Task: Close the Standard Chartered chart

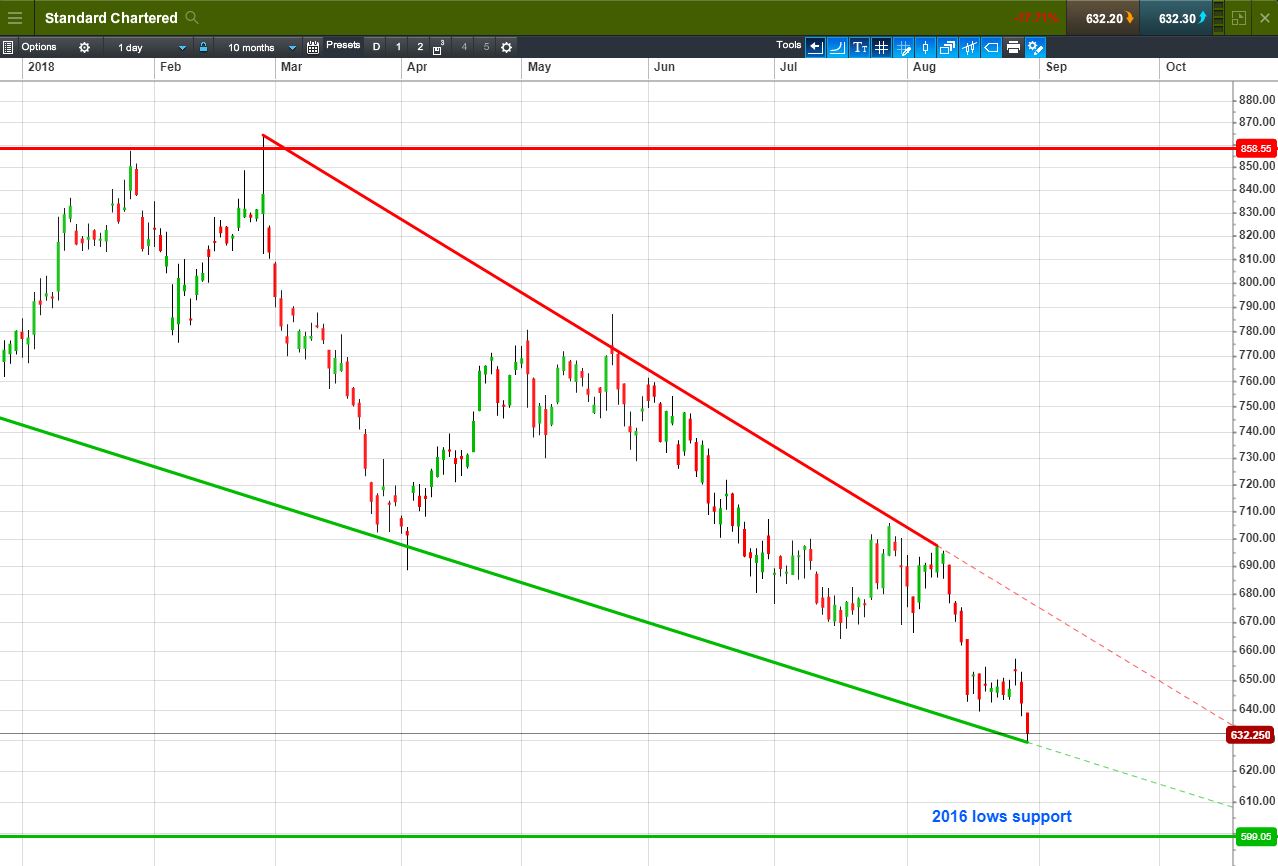Action: pyautogui.click(x=1265, y=18)
